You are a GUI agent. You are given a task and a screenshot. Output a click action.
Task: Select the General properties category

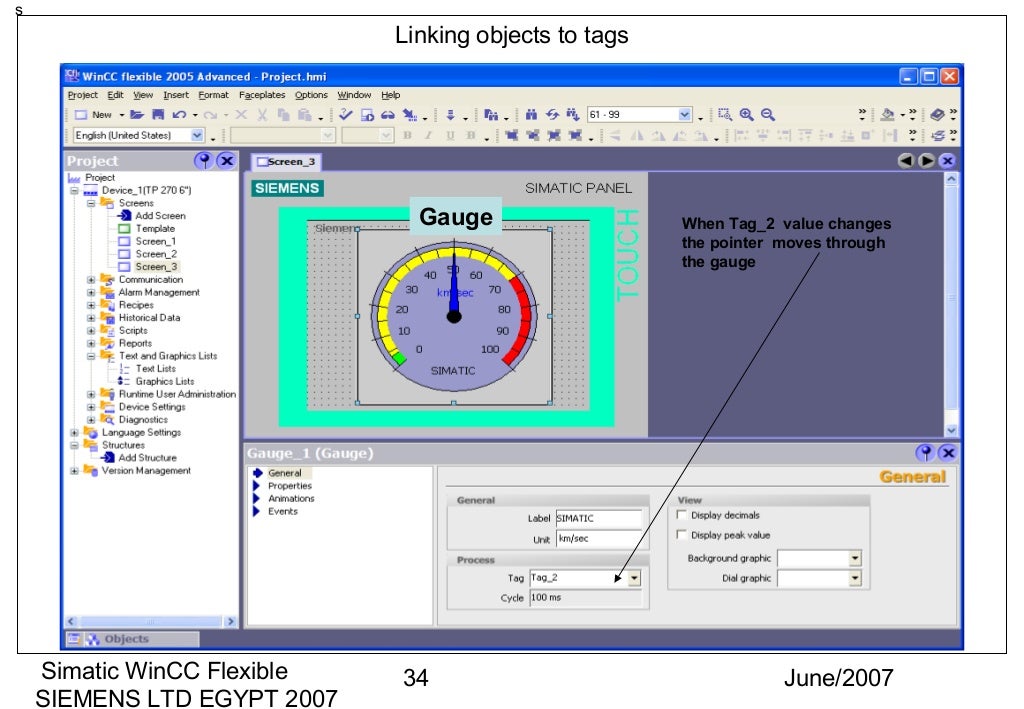[x=285, y=473]
